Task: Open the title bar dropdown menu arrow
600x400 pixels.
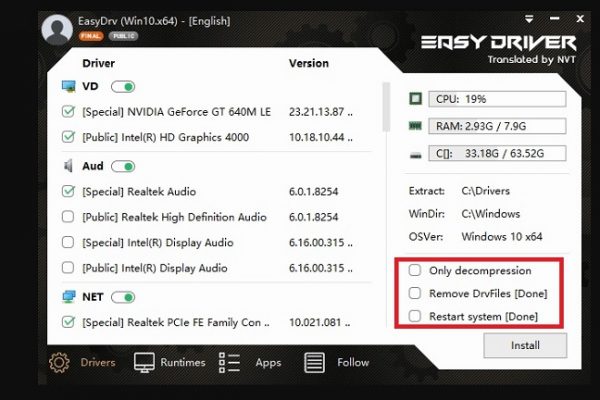Action: (x=529, y=19)
